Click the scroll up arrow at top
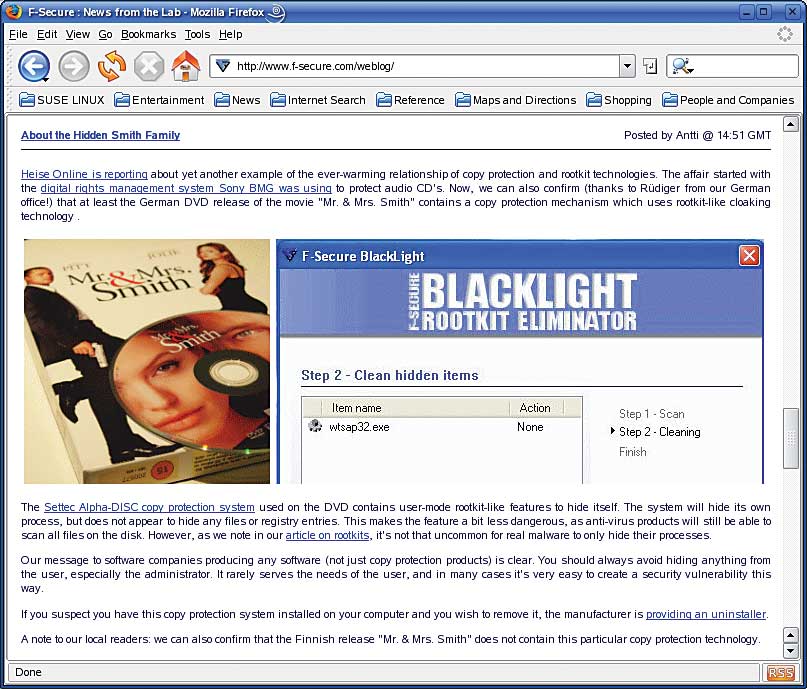 point(791,123)
